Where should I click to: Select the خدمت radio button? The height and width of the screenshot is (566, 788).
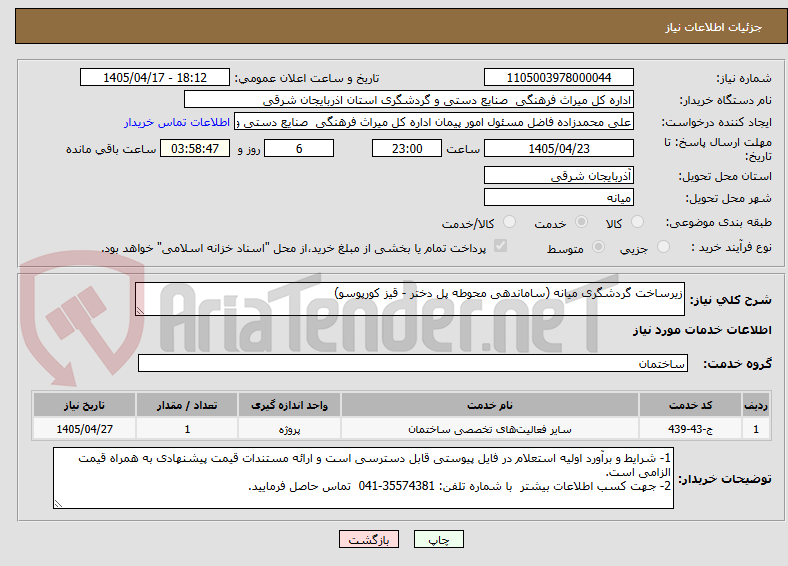coord(581,222)
